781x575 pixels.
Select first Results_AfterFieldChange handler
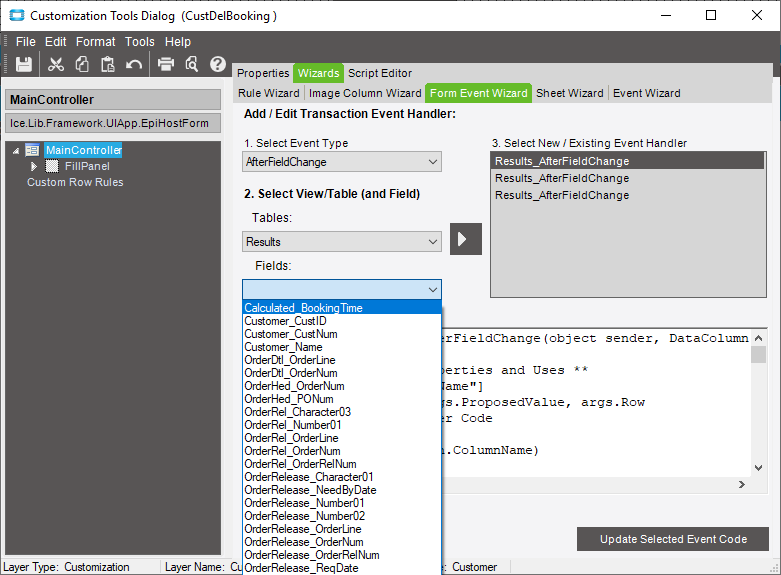click(x=628, y=161)
